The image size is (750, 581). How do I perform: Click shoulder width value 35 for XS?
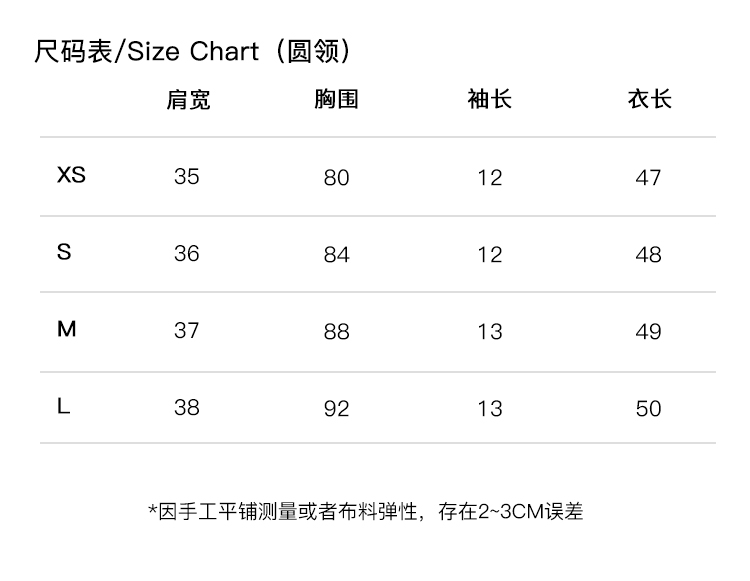(x=187, y=176)
